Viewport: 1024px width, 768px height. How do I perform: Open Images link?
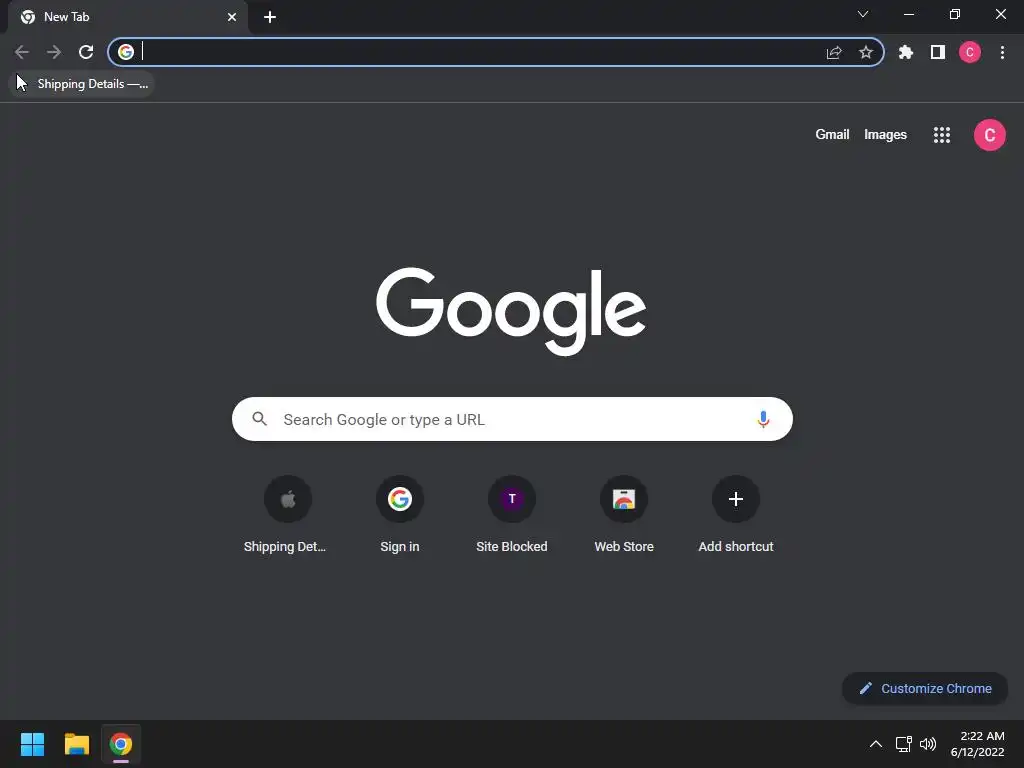[x=886, y=135]
